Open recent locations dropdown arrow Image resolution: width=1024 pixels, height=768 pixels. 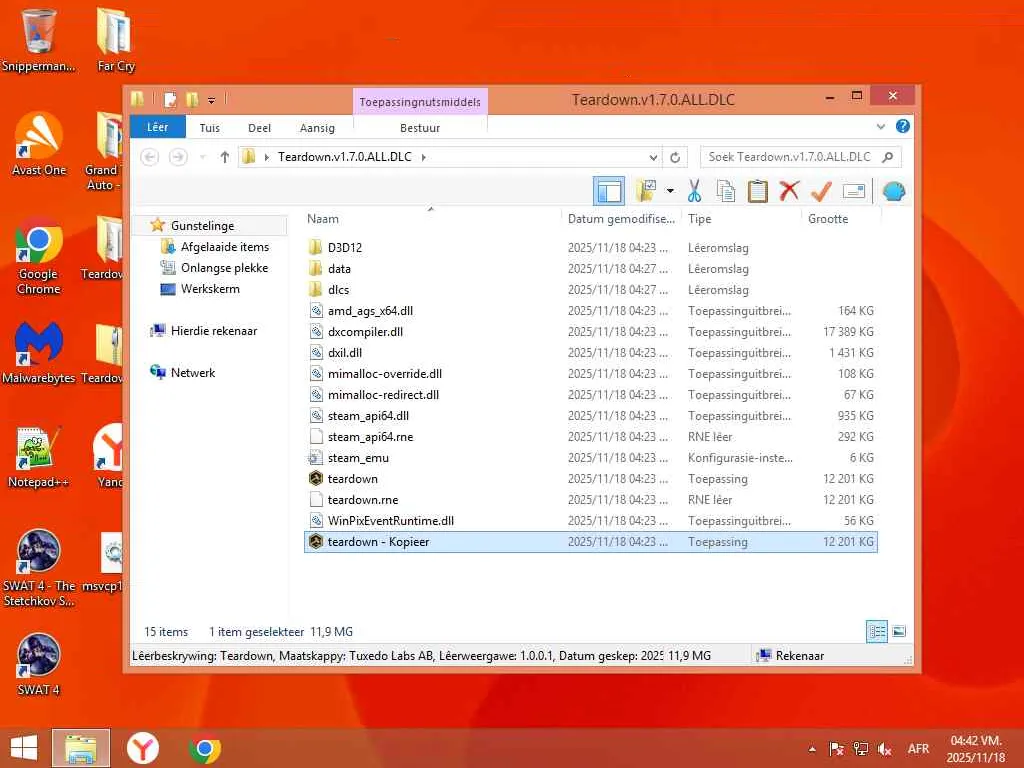(202, 157)
